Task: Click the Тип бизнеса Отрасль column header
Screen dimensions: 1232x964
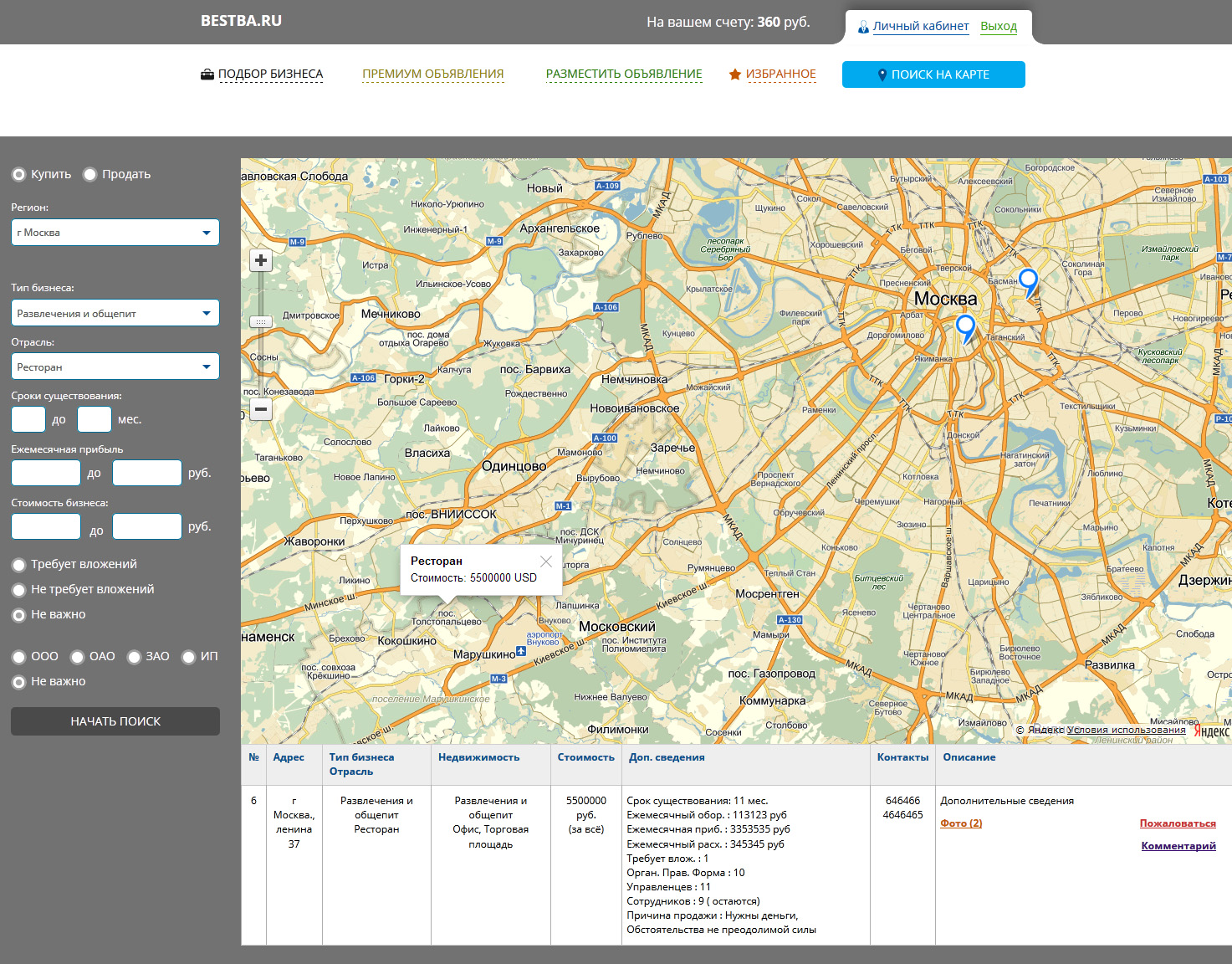Action: [x=361, y=764]
